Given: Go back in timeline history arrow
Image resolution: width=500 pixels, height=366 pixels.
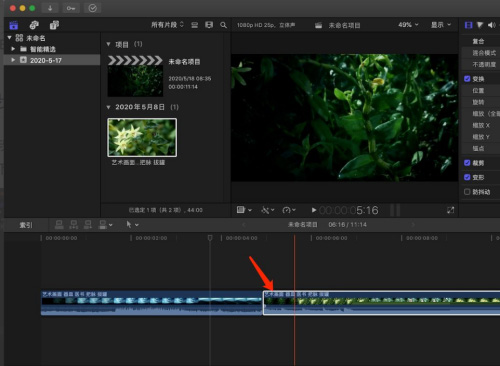Looking at the screenshot, I should [243, 225].
